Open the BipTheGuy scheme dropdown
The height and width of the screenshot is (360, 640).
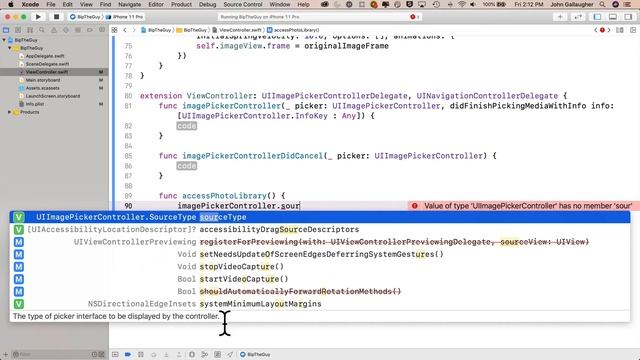pyautogui.click(x=84, y=17)
